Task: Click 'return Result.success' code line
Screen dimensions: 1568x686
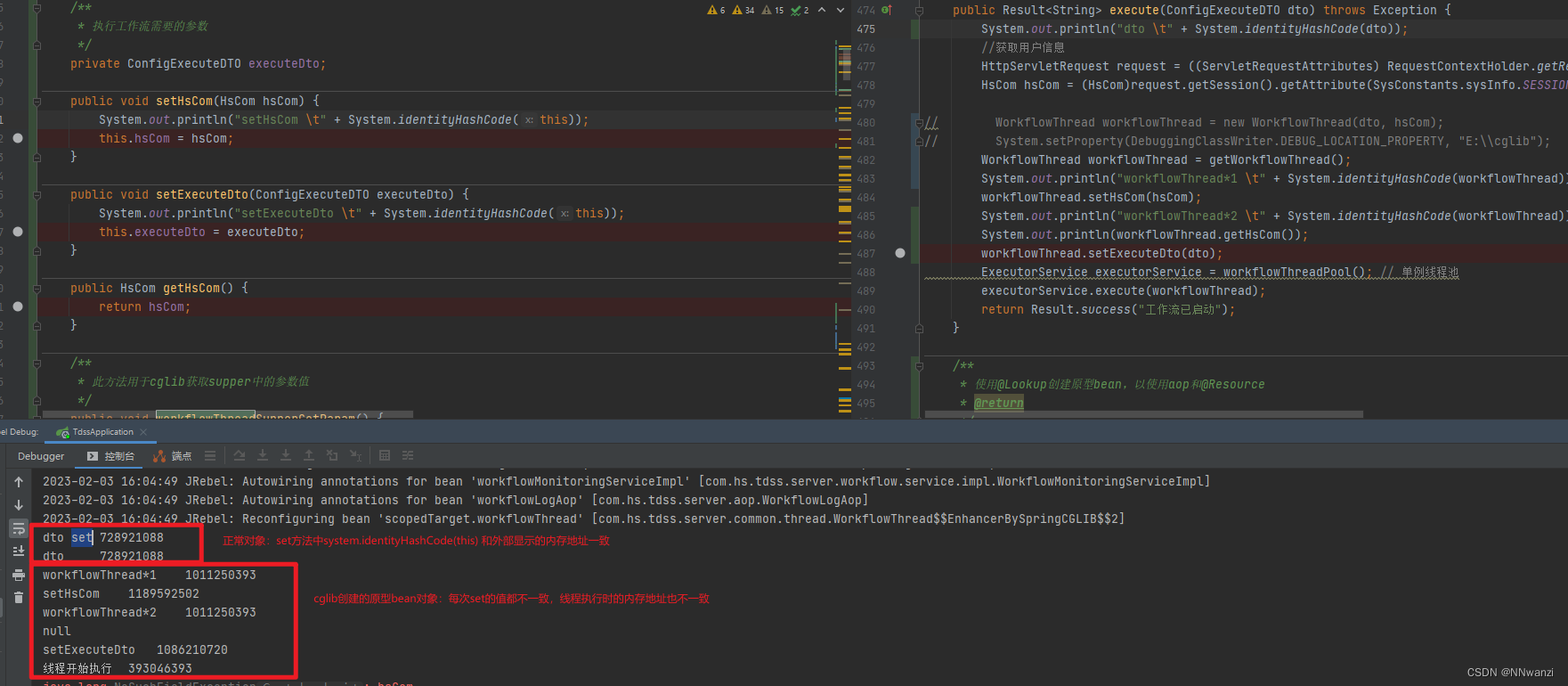Action: click(x=1109, y=309)
